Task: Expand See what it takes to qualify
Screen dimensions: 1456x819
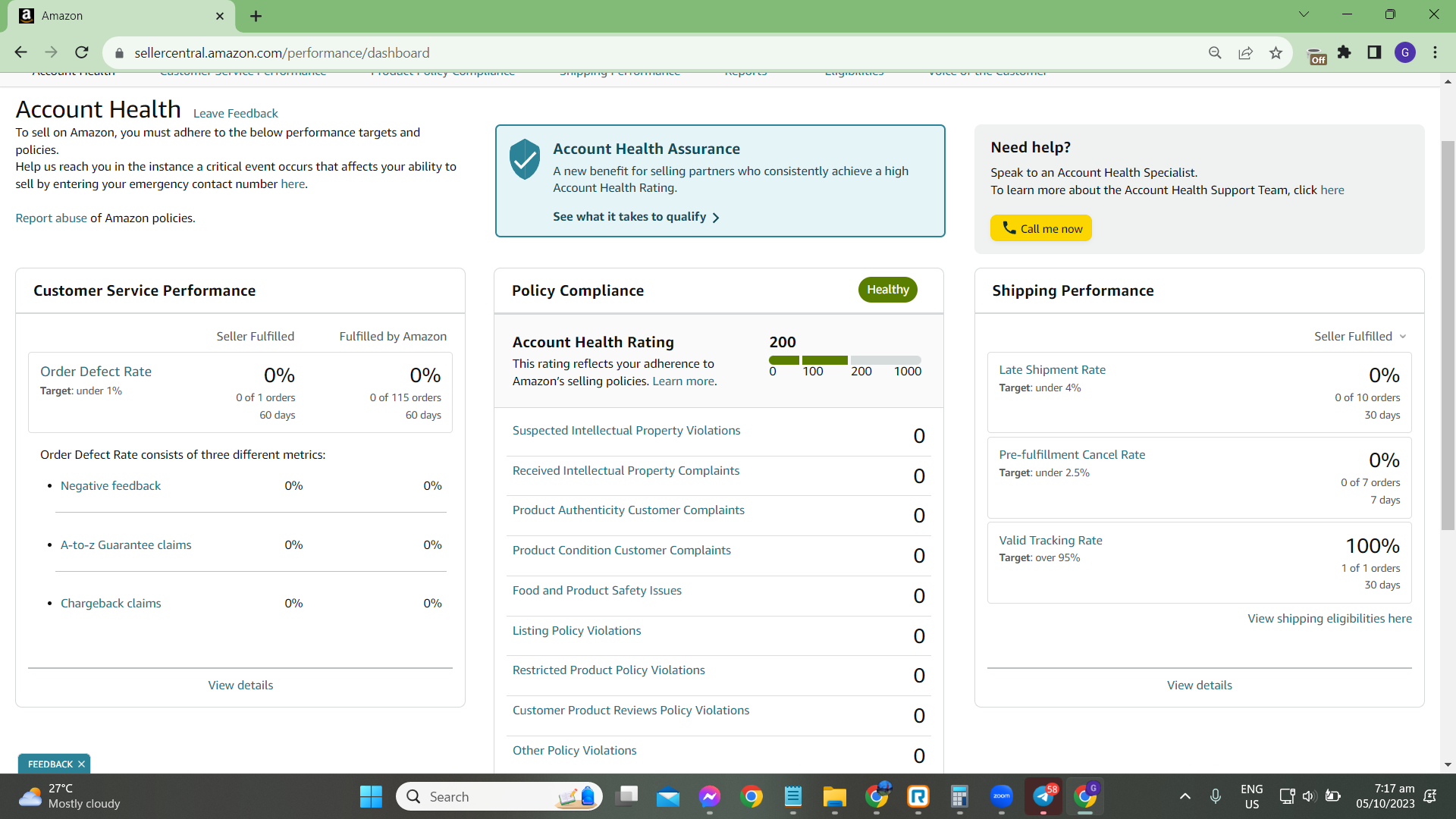Action: tap(636, 217)
